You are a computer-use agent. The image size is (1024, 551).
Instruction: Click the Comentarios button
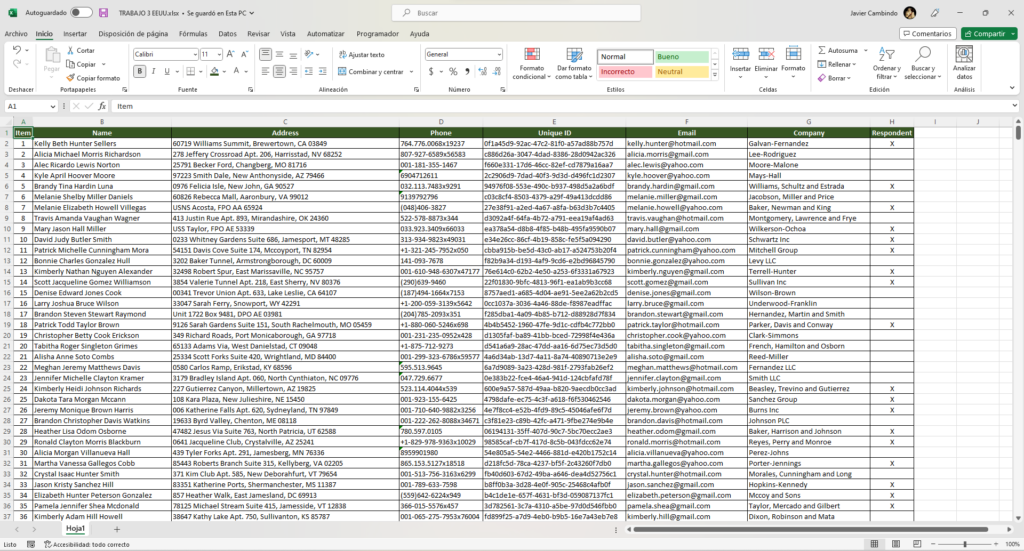click(x=927, y=33)
